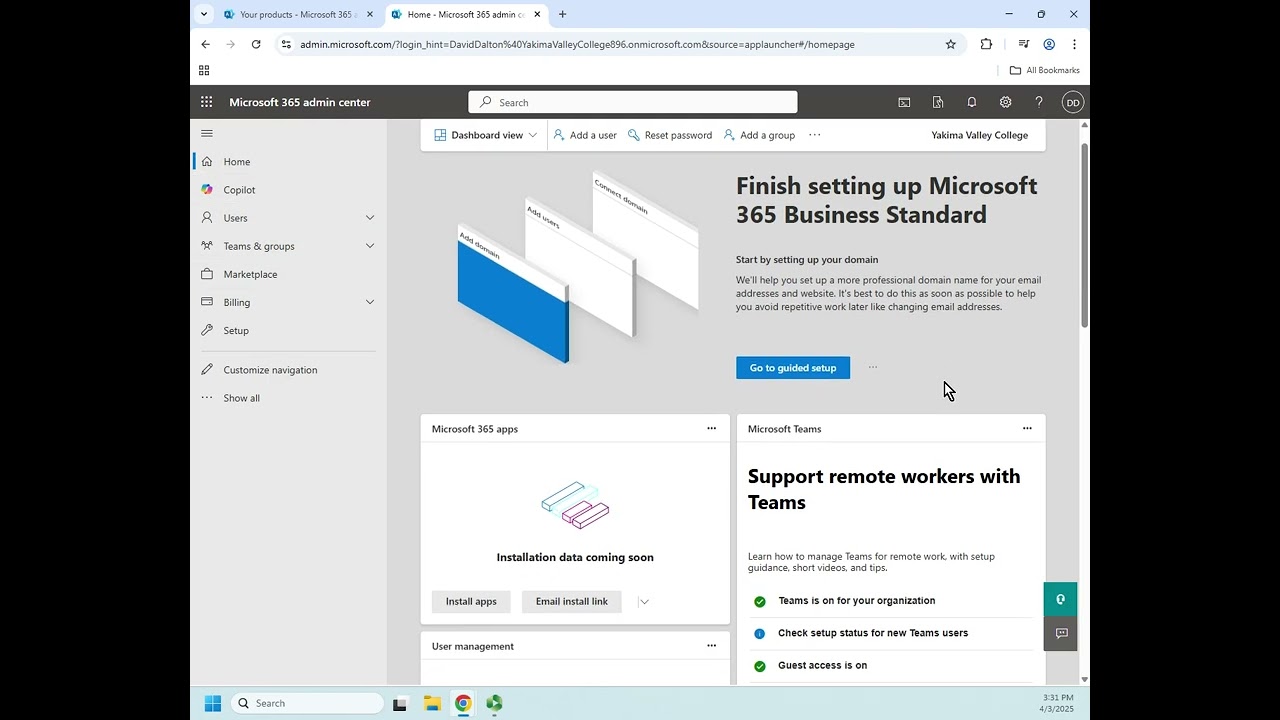The image size is (1280, 720).
Task: Expand the Billing navigation section
Action: [370, 302]
